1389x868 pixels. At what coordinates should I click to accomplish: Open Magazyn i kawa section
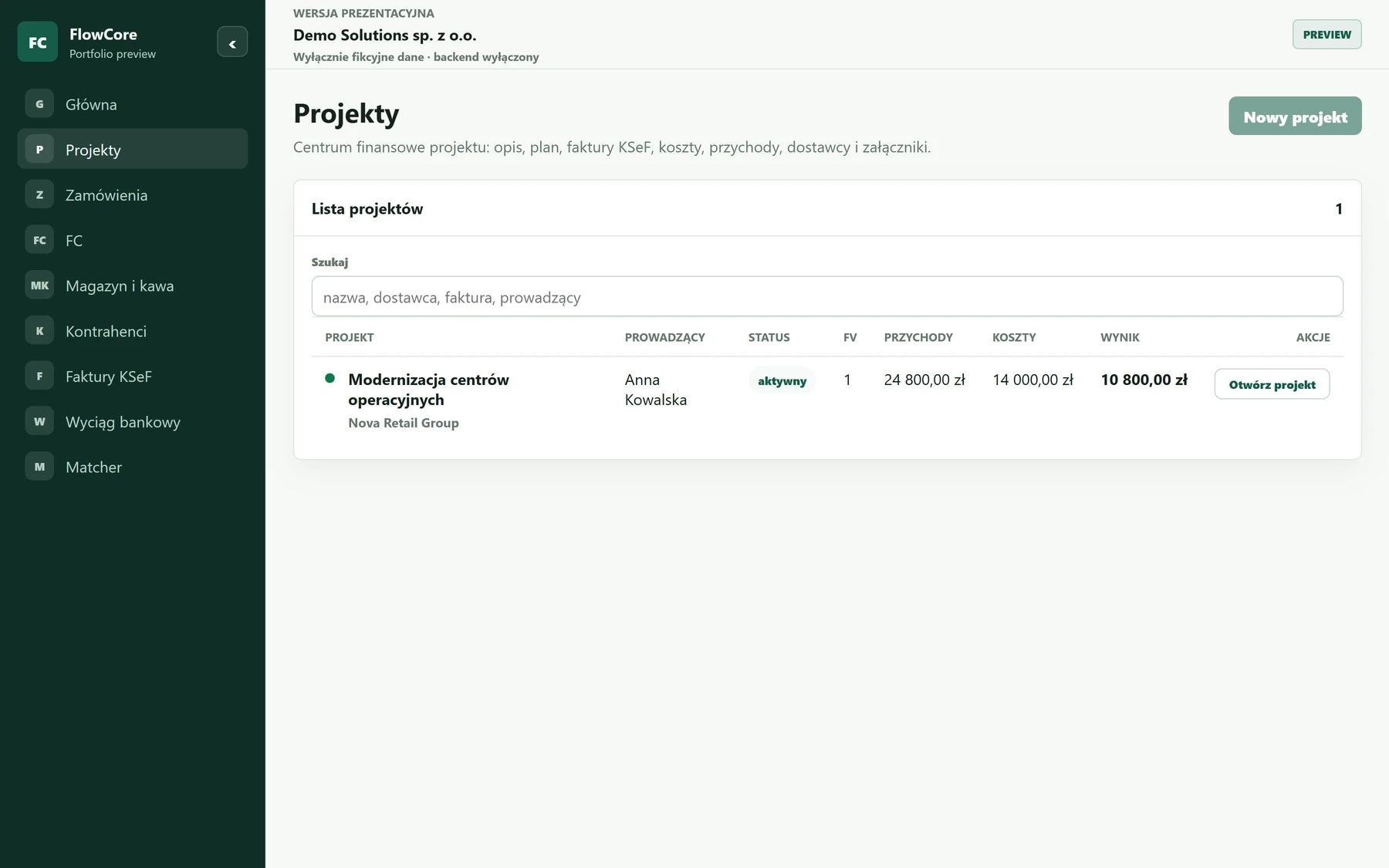133,285
